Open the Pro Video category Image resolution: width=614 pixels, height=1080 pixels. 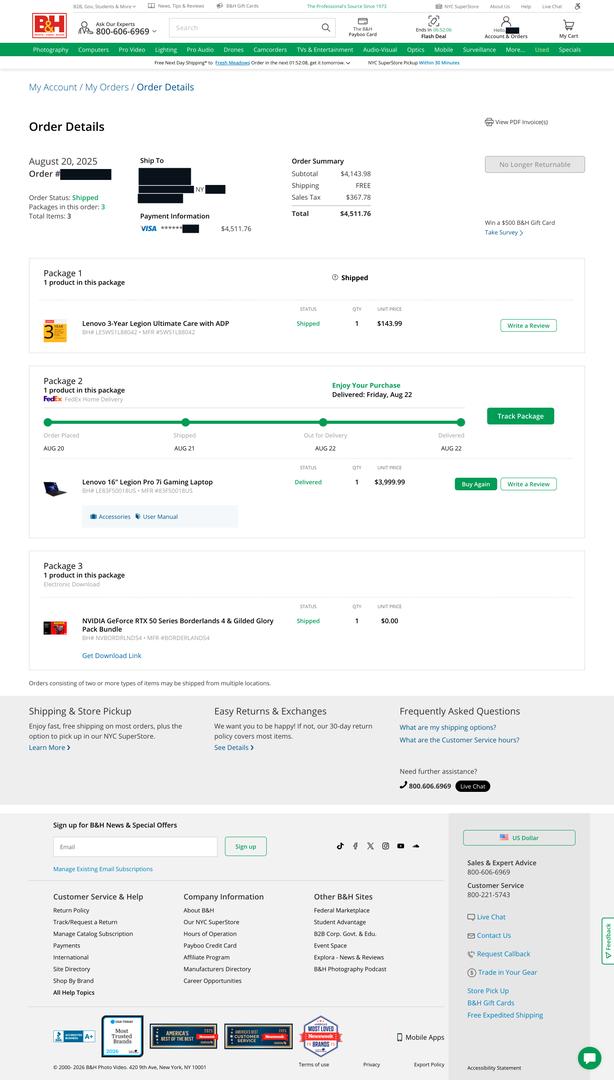pos(132,50)
